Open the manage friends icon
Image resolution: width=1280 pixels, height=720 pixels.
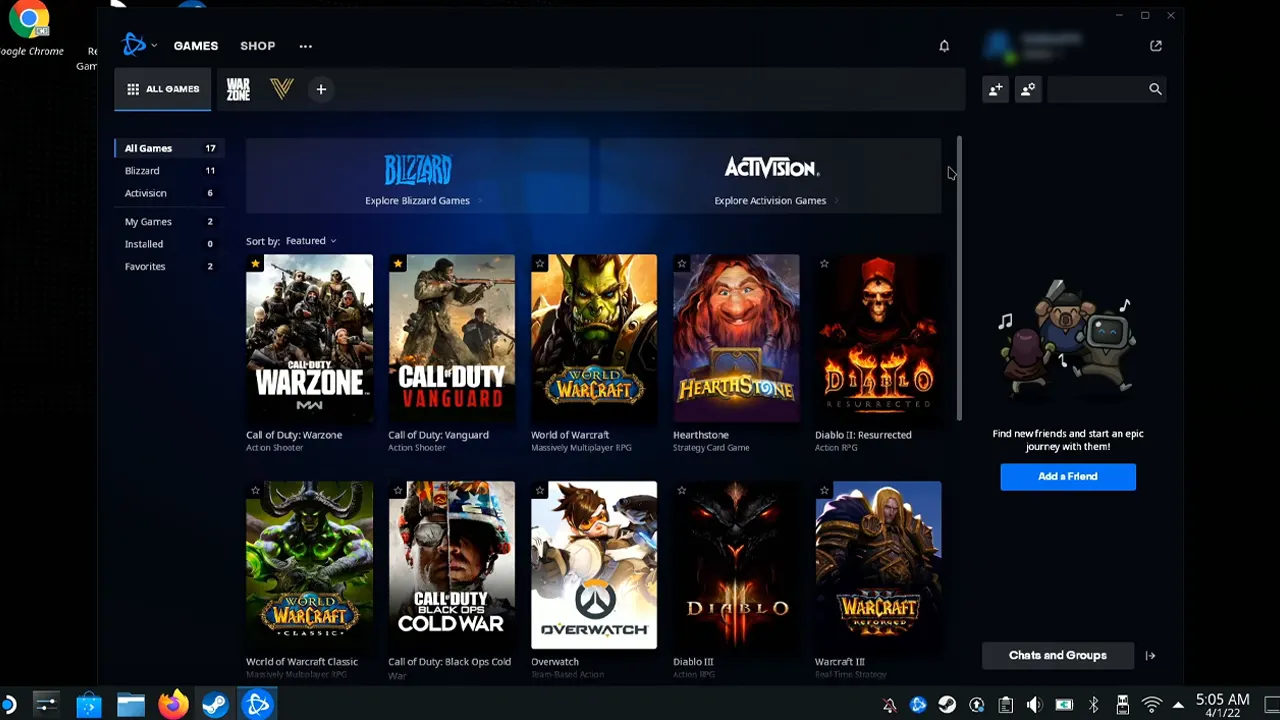(1028, 89)
